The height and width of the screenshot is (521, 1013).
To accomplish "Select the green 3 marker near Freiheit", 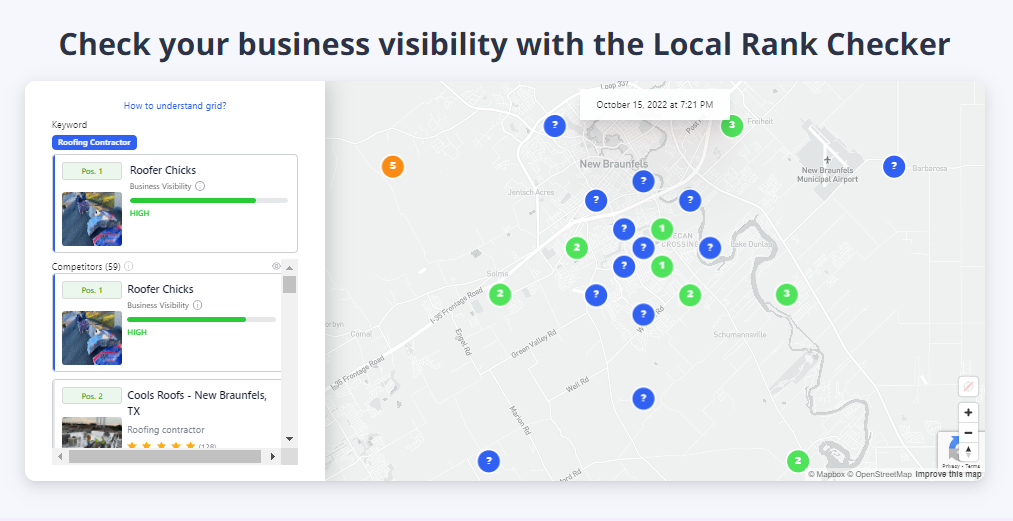I will pyautogui.click(x=731, y=125).
